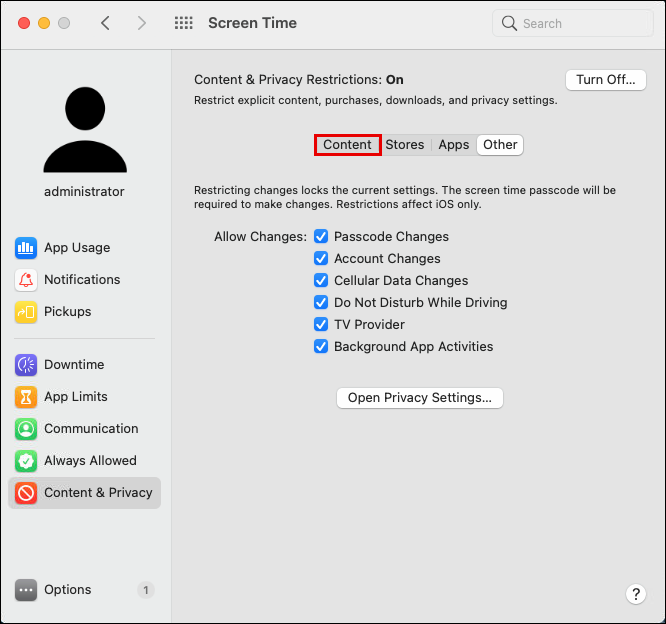
Task: Select the Content & Privacy sidebar label
Action: tap(98, 493)
